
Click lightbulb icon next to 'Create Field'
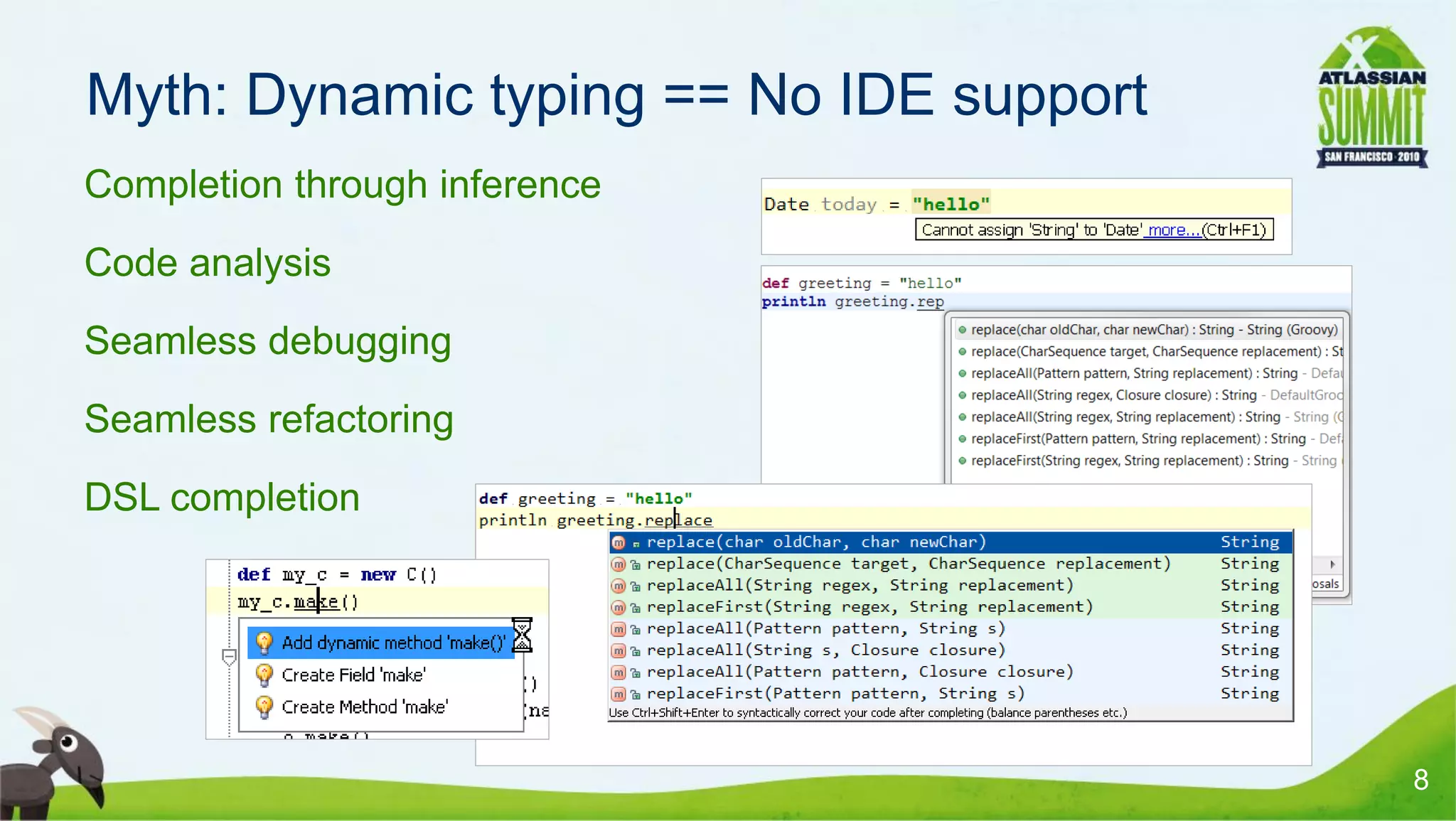click(x=264, y=675)
